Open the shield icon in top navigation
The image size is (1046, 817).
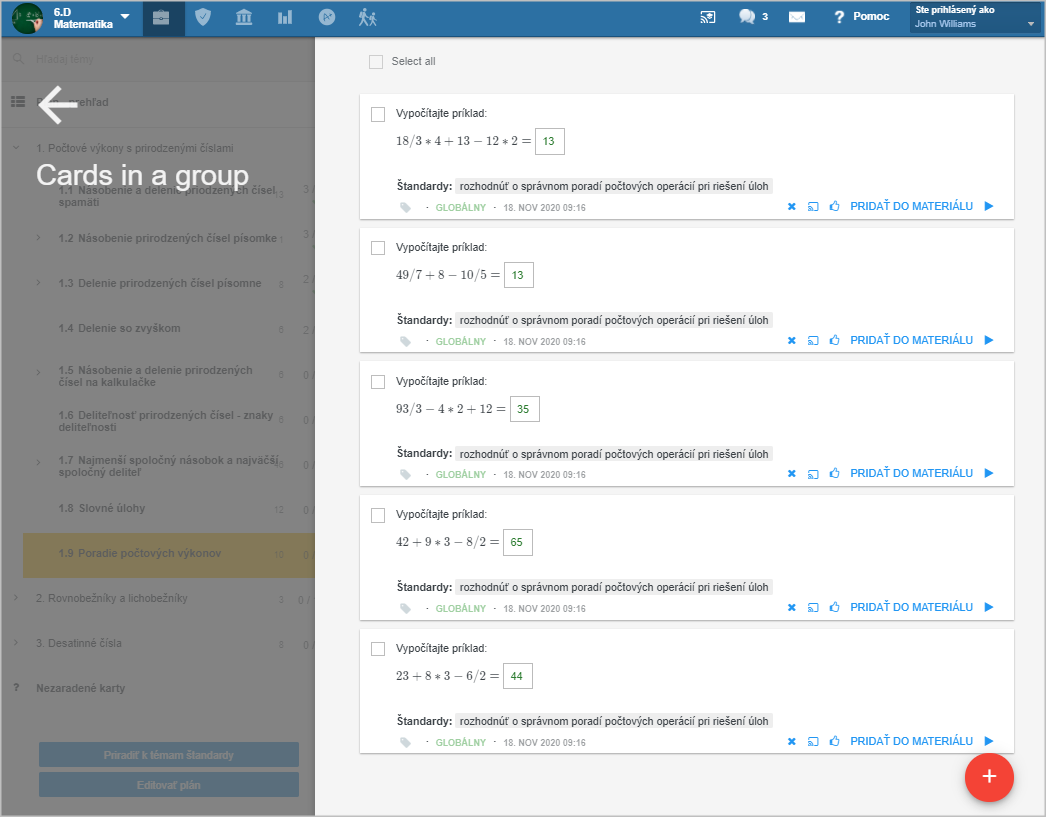203,17
